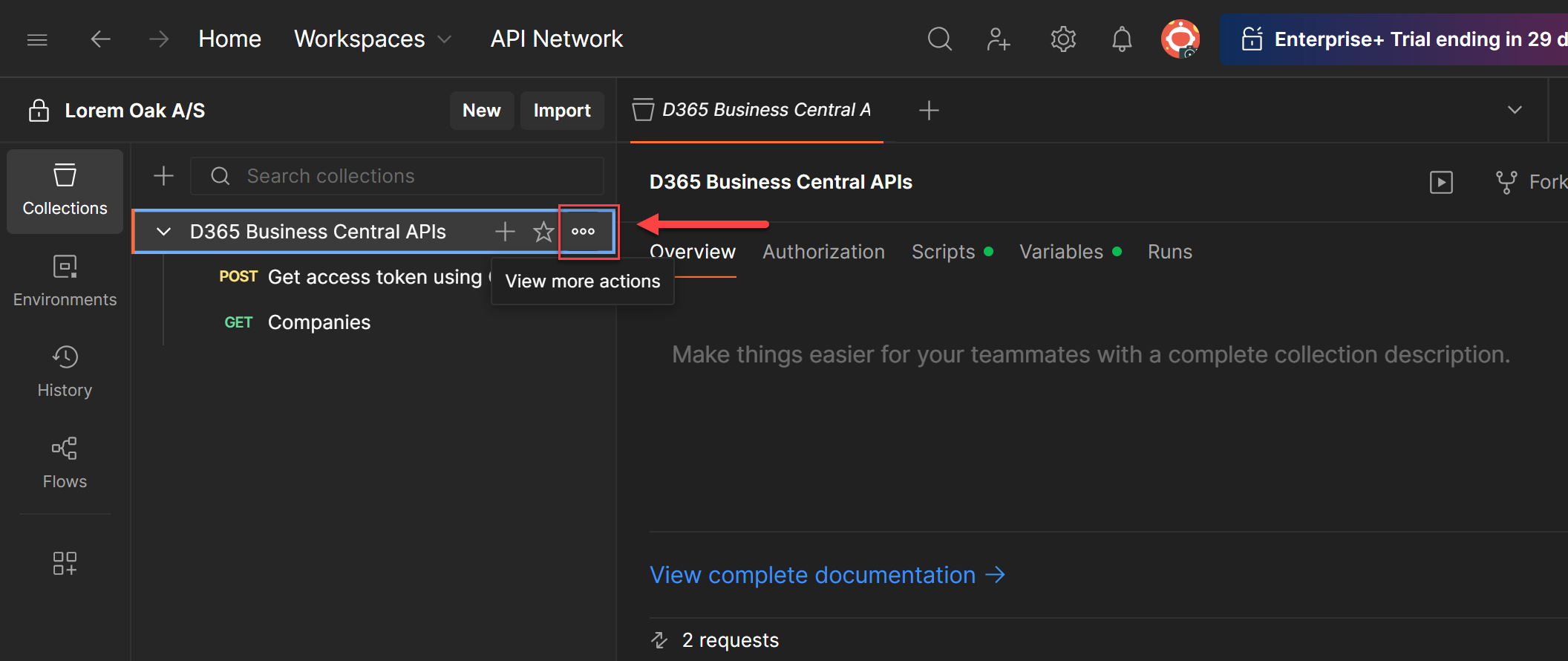Open Flows in the sidebar
This screenshot has width=1568, height=661.
[x=65, y=464]
